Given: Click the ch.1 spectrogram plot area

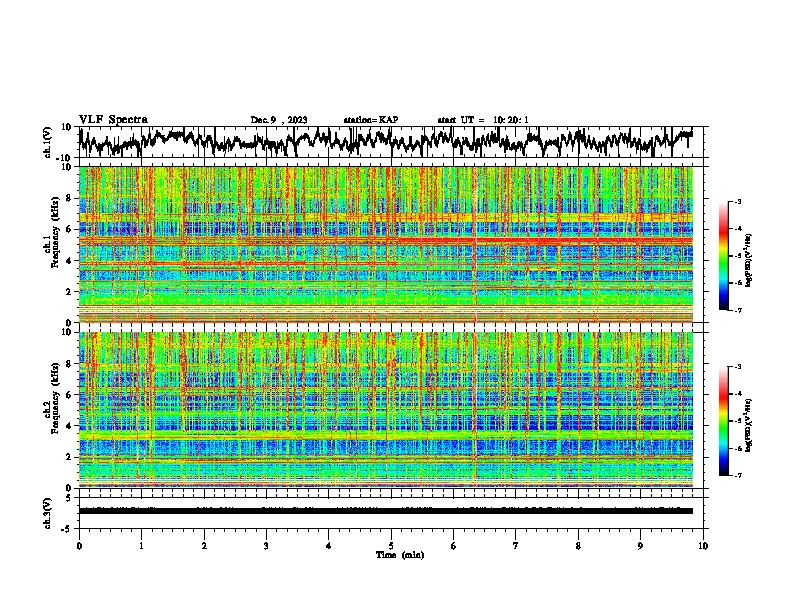Looking at the screenshot, I should coord(385,244).
